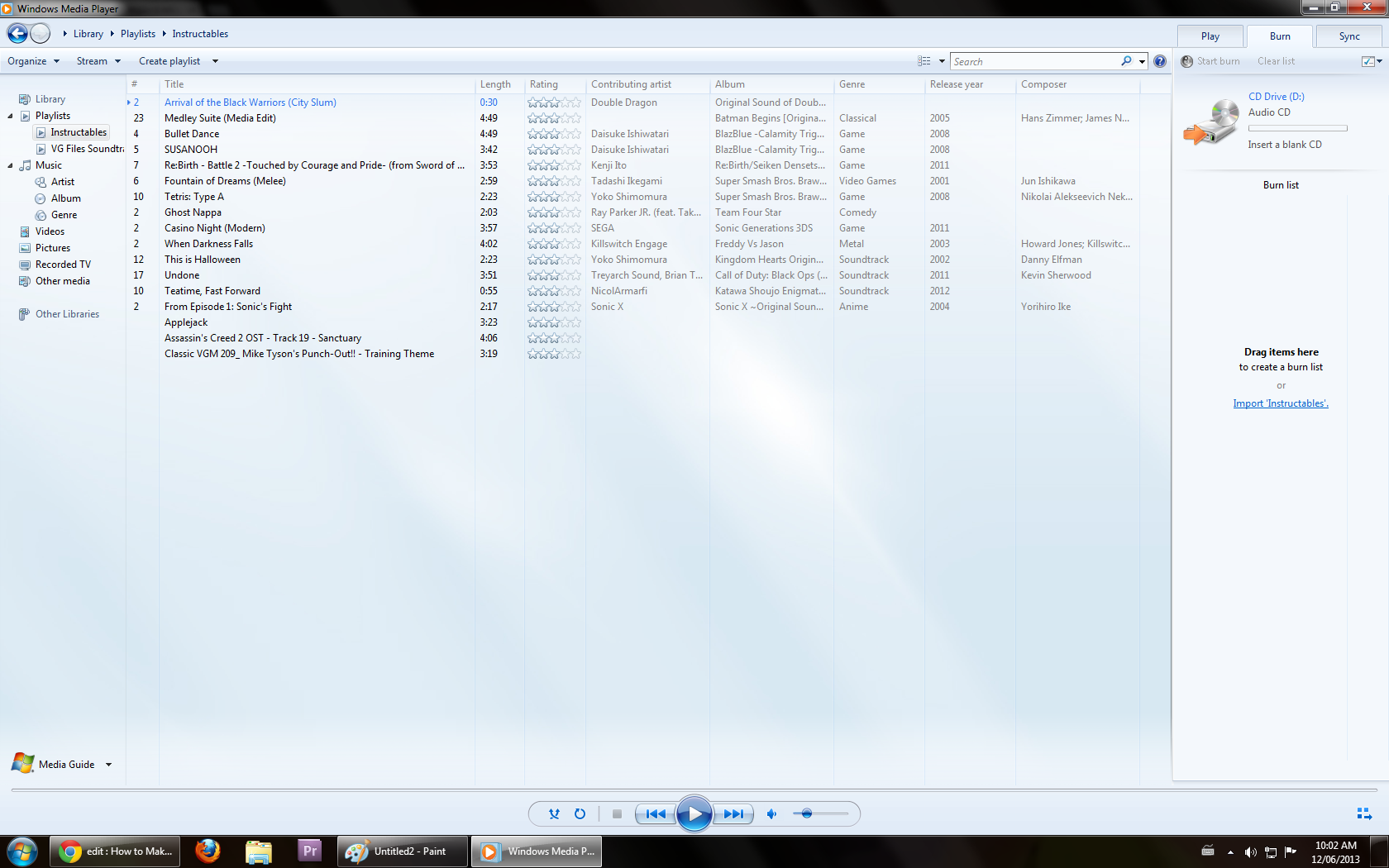Switch to Untitled2 - Paint window
Viewport: 1389px width, 868px height.
click(x=403, y=851)
